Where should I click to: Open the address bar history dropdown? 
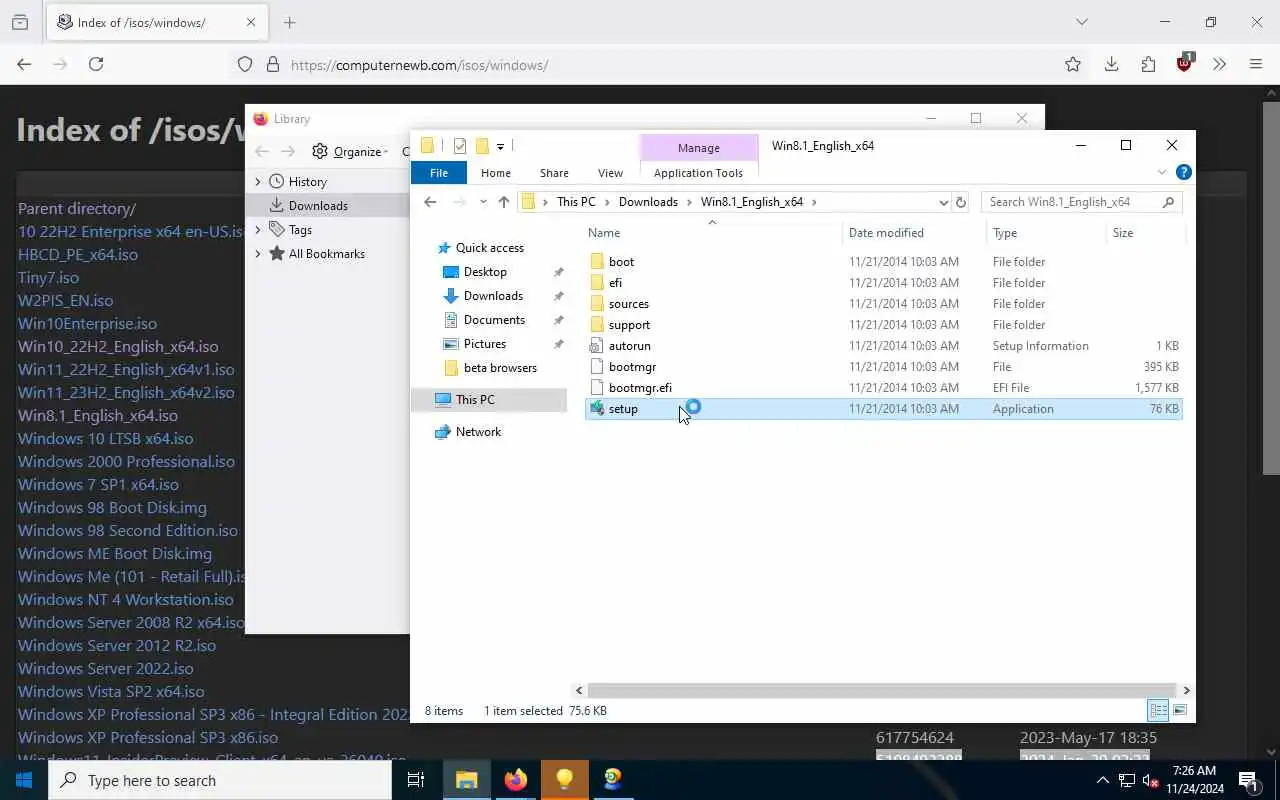point(943,202)
